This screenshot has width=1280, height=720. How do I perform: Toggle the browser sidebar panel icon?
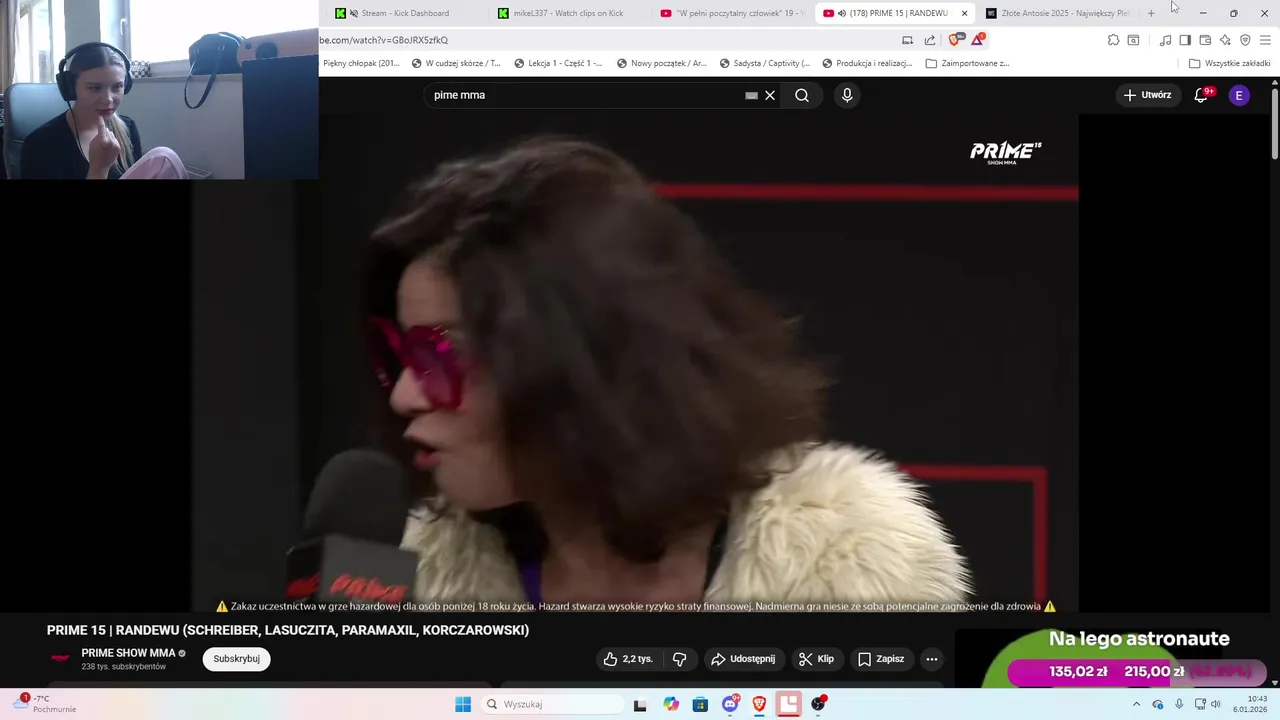(1185, 40)
